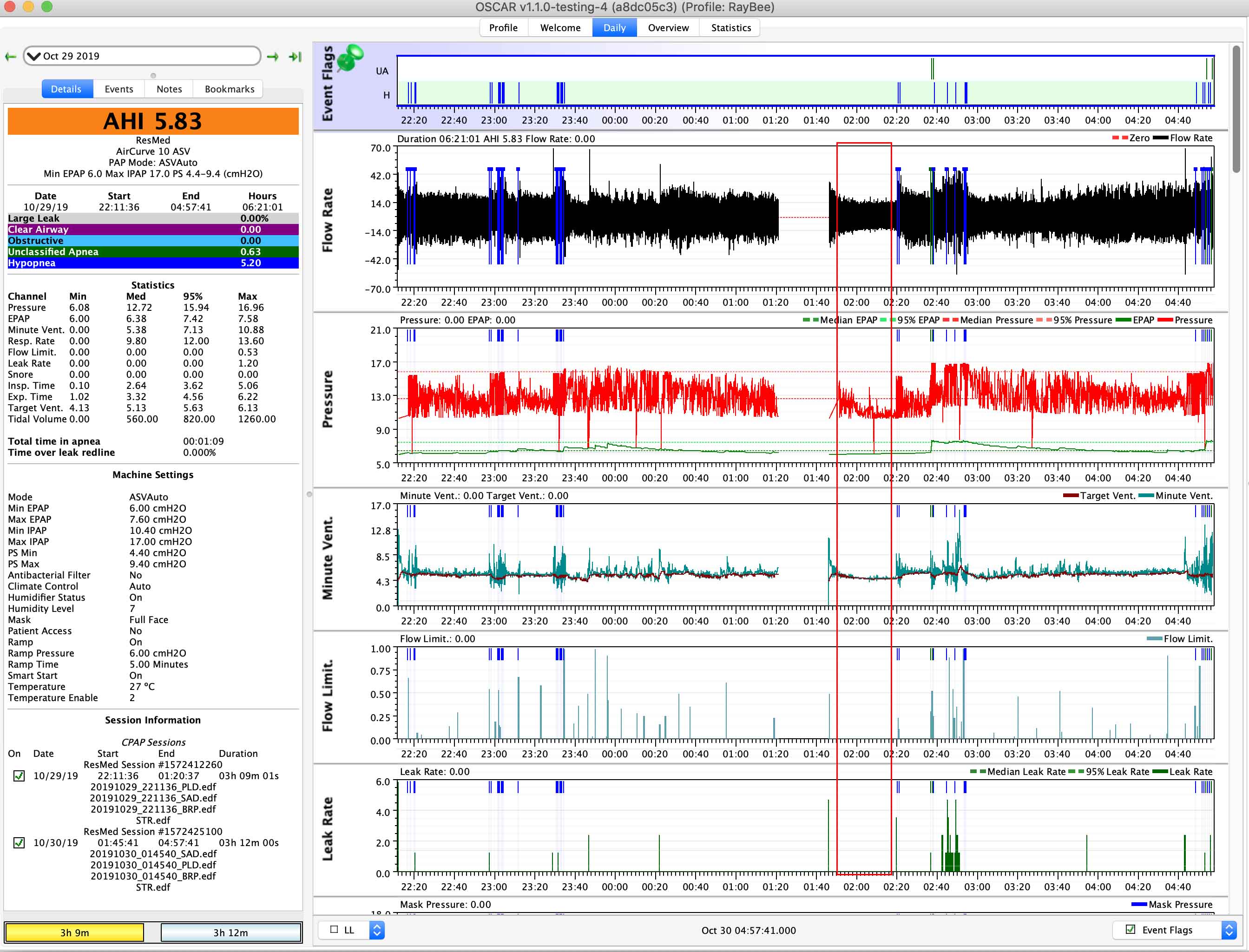Image resolution: width=1249 pixels, height=952 pixels.
Task: Click the Mask Pressure legend entry
Action: 1172,905
